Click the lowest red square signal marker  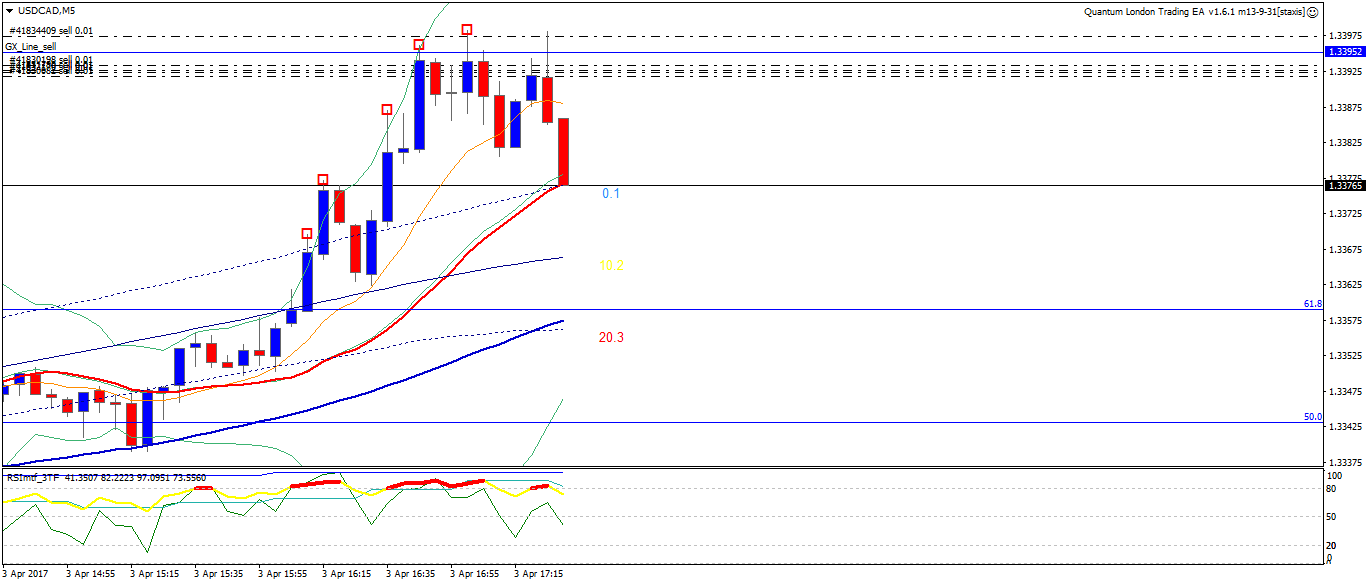(307, 234)
